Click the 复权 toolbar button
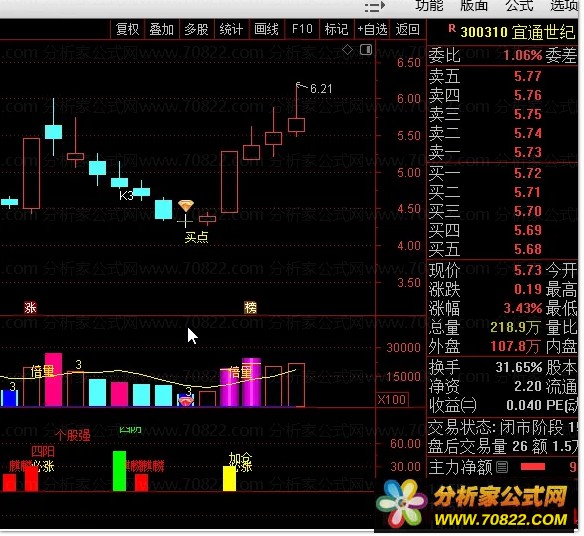Viewport: 584px width, 536px height. point(127,29)
